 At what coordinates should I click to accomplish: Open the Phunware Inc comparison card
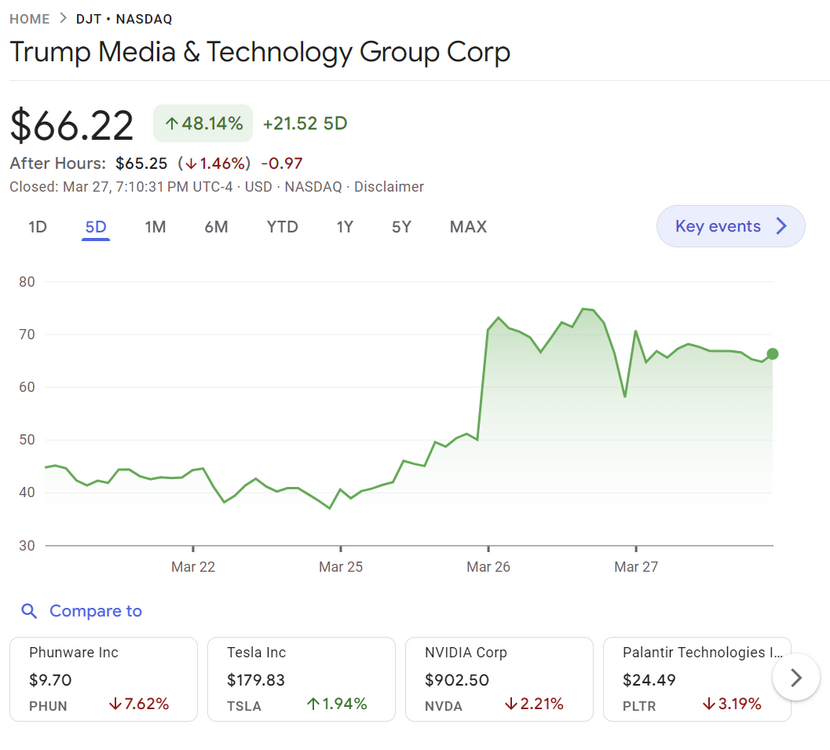[x=103, y=678]
